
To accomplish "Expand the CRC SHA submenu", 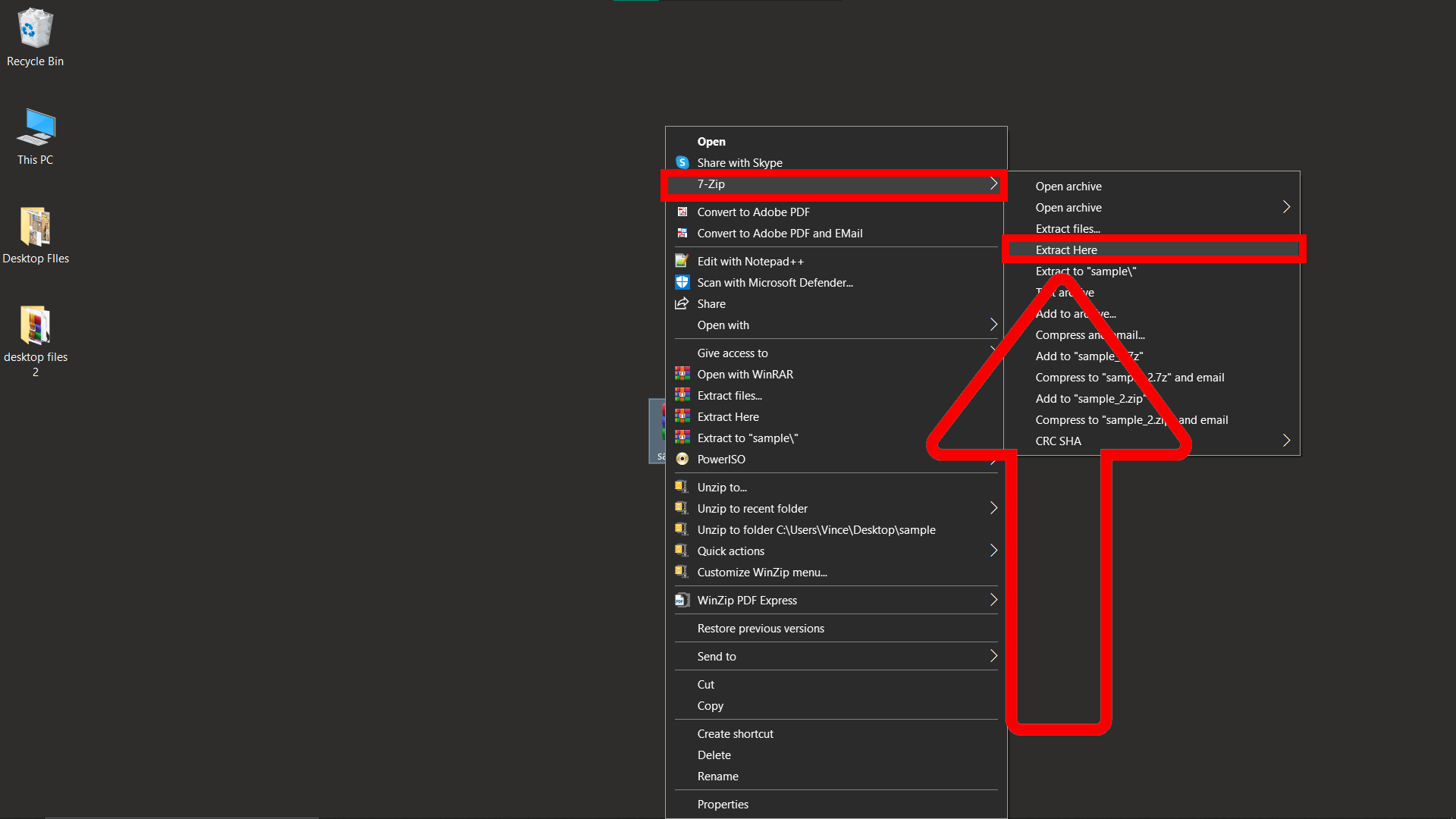I will click(1285, 440).
